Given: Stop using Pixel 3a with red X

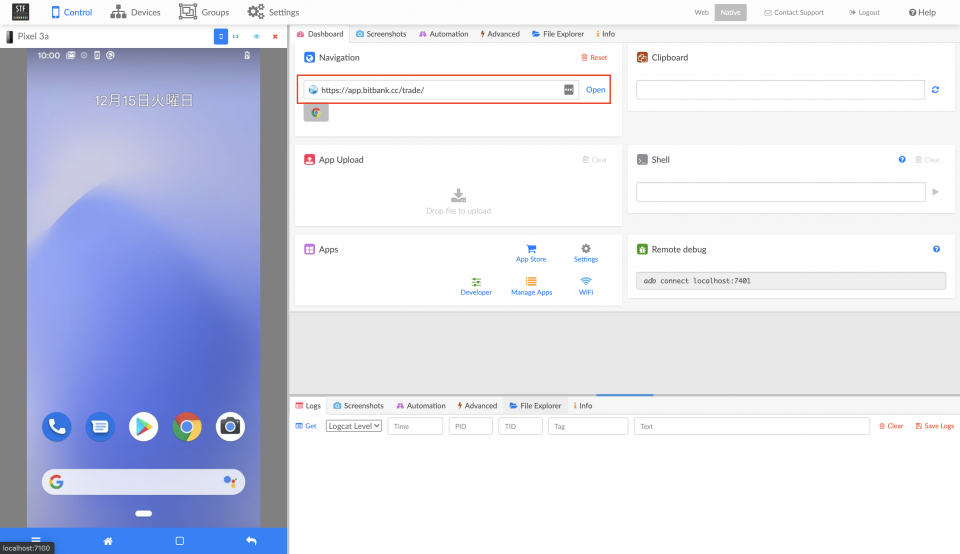Looking at the screenshot, I should click(x=275, y=36).
